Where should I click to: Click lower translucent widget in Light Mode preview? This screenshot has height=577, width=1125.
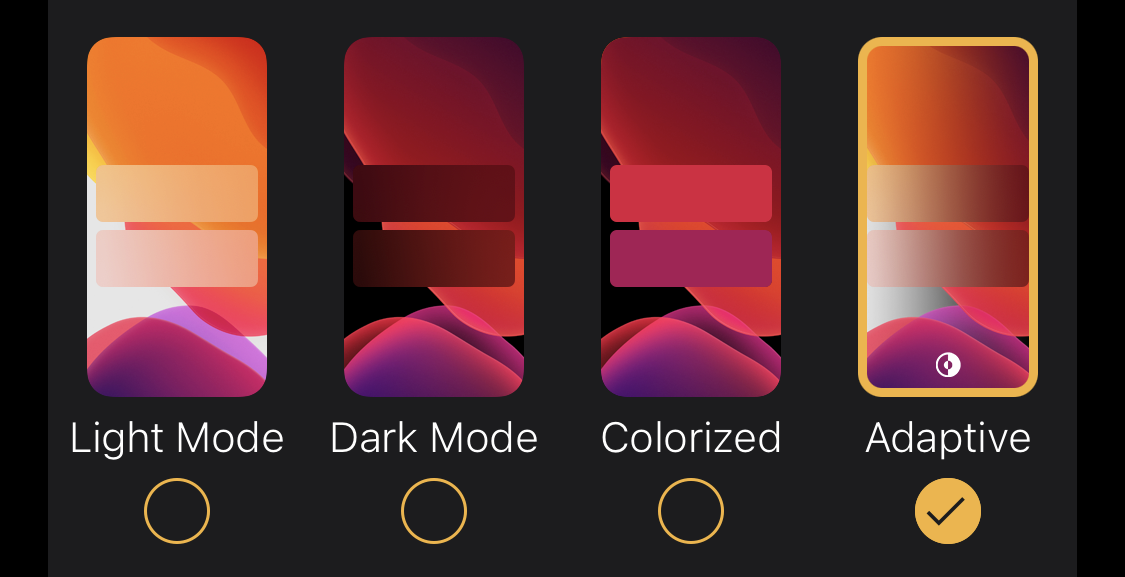176,258
